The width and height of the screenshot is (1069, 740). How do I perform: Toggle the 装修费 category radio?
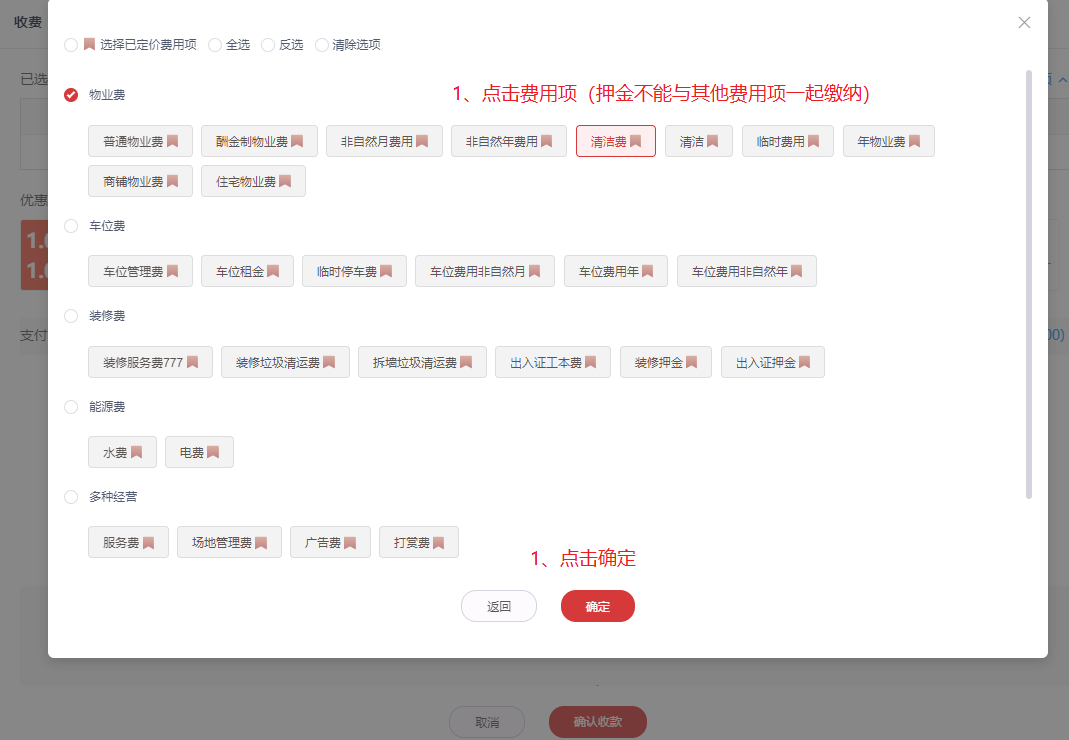point(71,316)
